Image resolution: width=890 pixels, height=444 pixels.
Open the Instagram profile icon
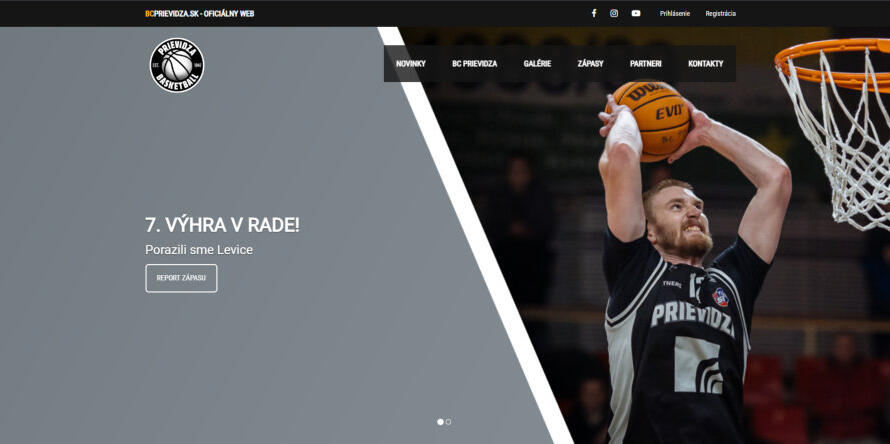pos(614,13)
